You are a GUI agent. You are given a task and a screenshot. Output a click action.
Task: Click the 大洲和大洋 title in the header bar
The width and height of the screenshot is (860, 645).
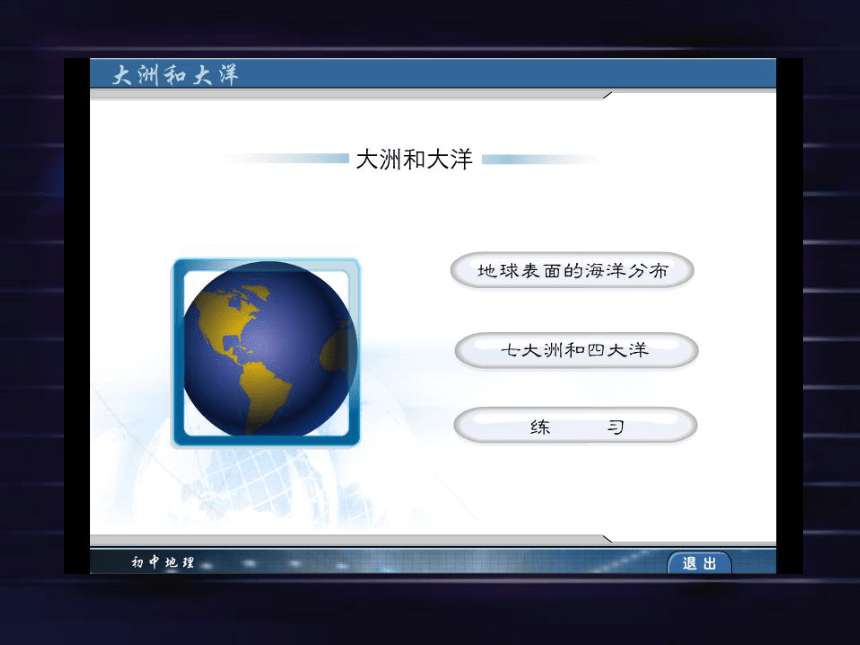[x=175, y=75]
